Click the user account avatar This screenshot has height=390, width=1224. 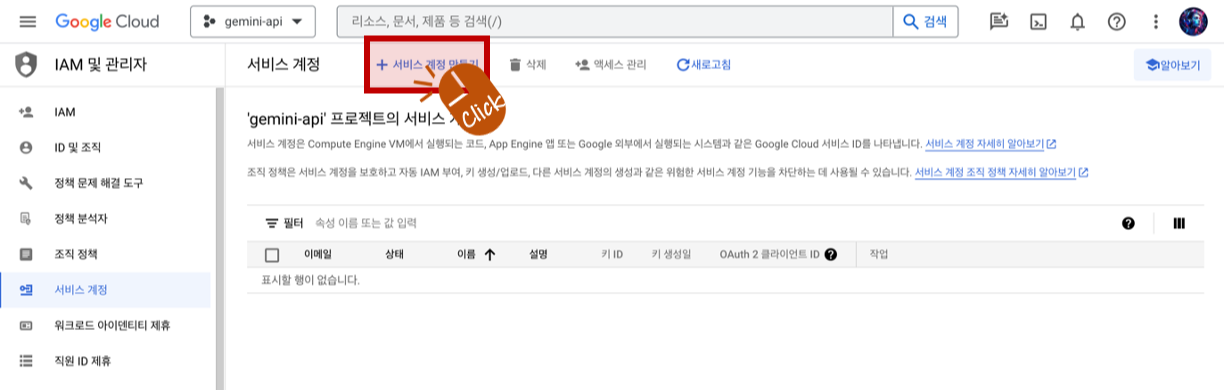pos(1193,21)
